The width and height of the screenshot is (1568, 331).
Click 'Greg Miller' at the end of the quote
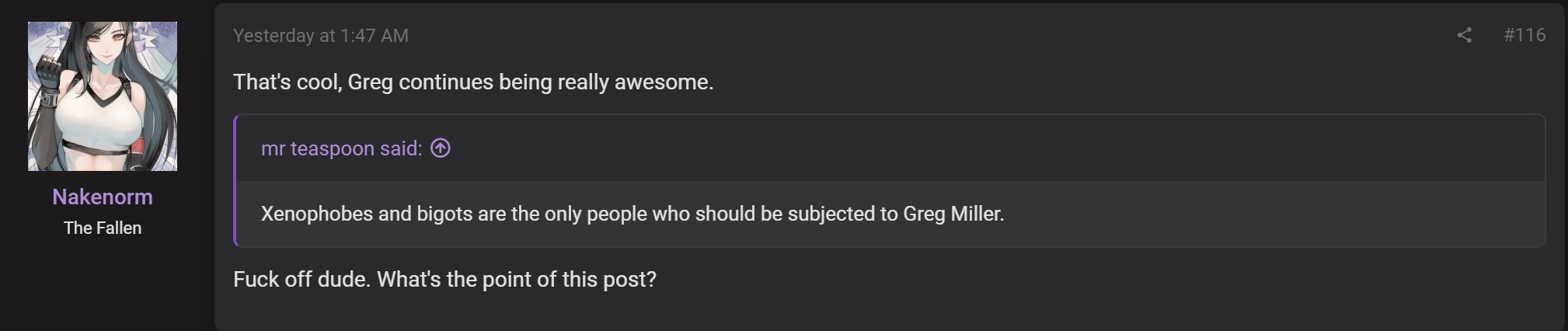tap(953, 214)
